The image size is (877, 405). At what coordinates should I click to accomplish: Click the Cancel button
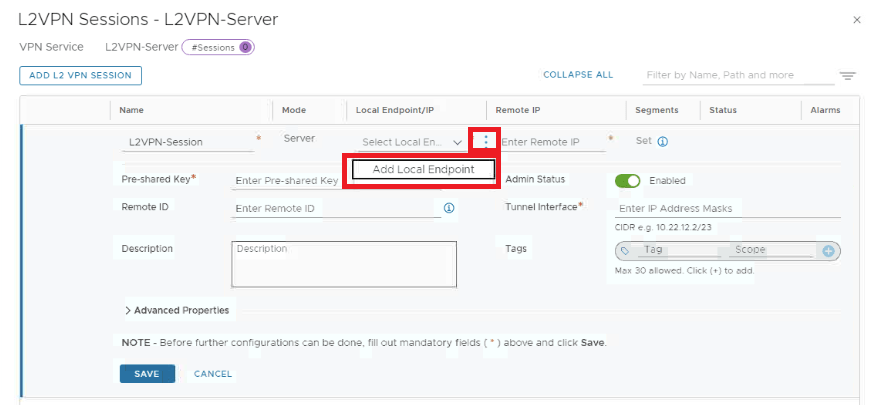pyautogui.click(x=213, y=374)
